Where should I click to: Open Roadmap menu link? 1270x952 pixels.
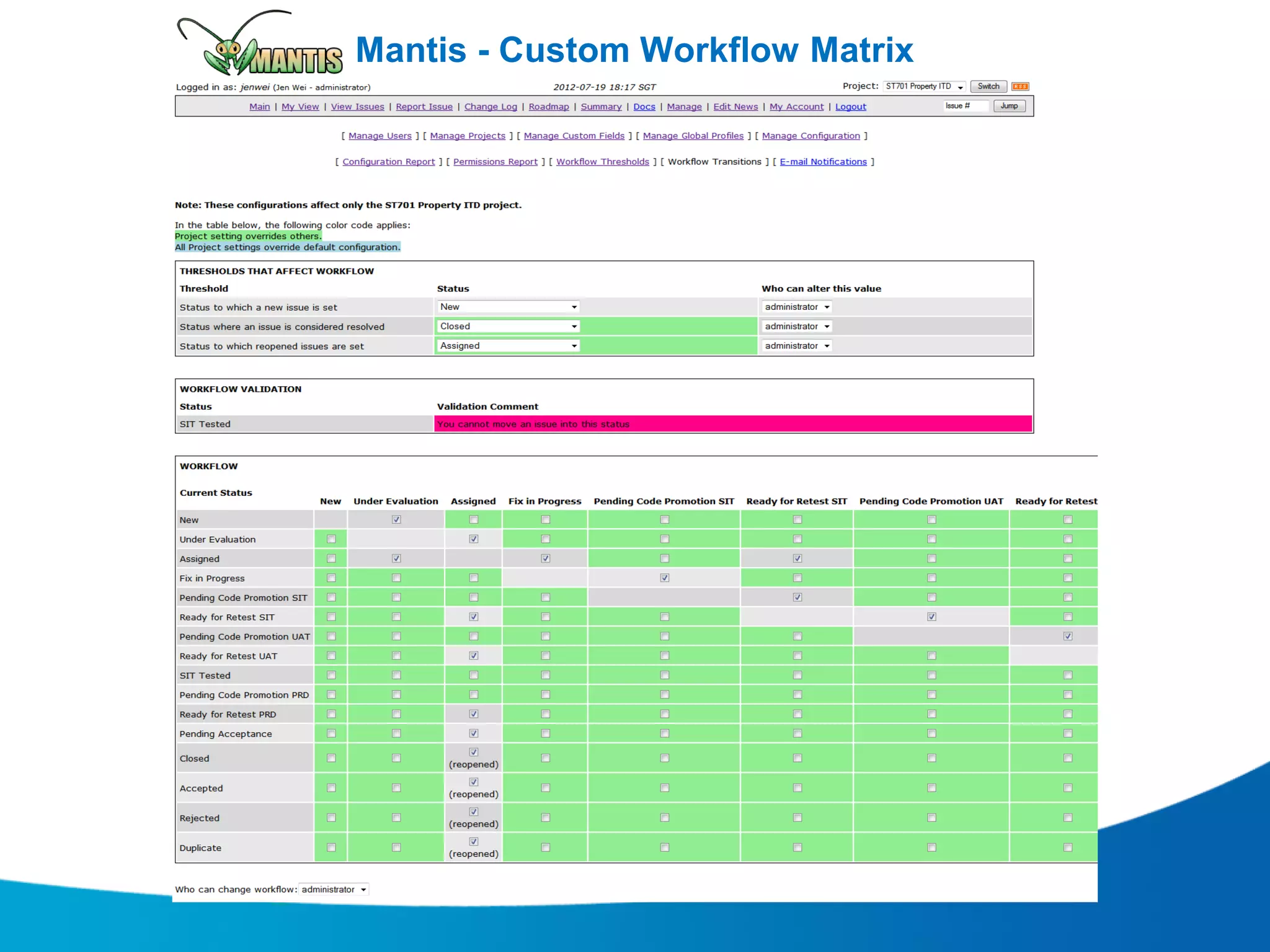point(549,107)
